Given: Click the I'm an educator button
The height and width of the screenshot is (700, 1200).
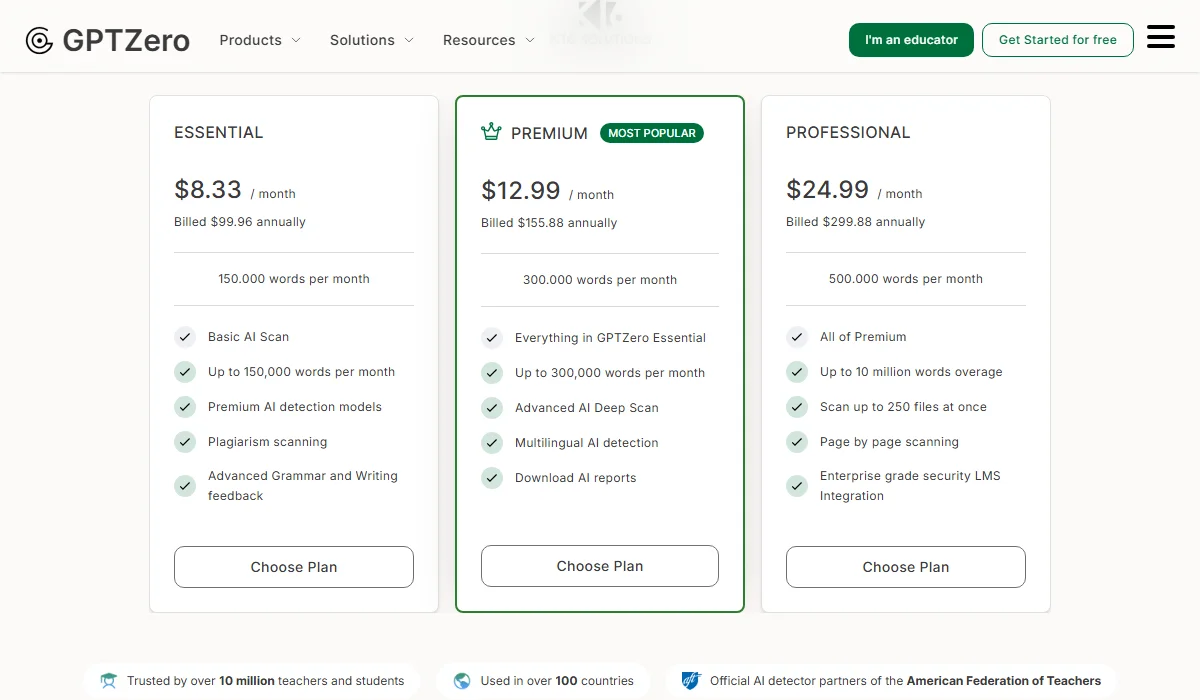Looking at the screenshot, I should pos(911,40).
